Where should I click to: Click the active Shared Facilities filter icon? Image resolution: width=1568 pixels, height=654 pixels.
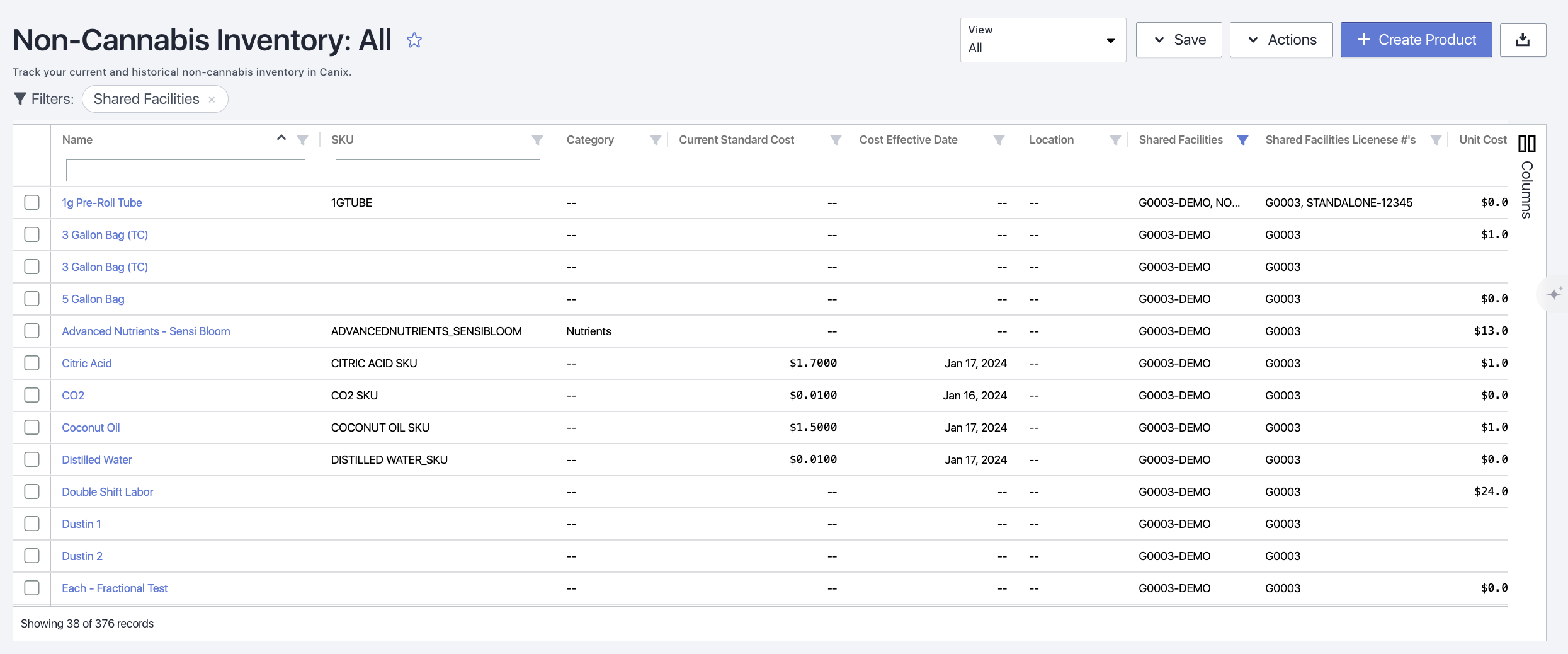point(1242,140)
